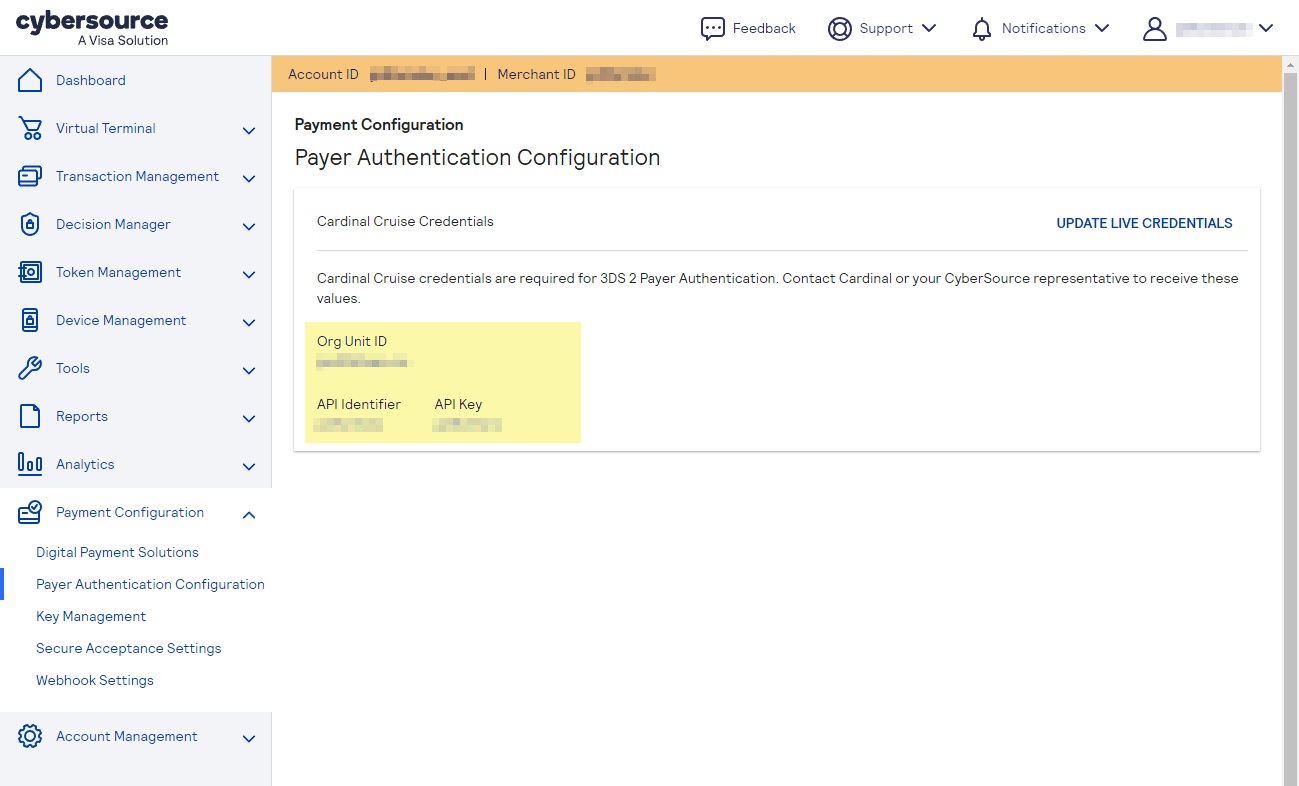This screenshot has width=1299, height=786.
Task: Open Webhook Settings submenu item
Action: point(95,680)
